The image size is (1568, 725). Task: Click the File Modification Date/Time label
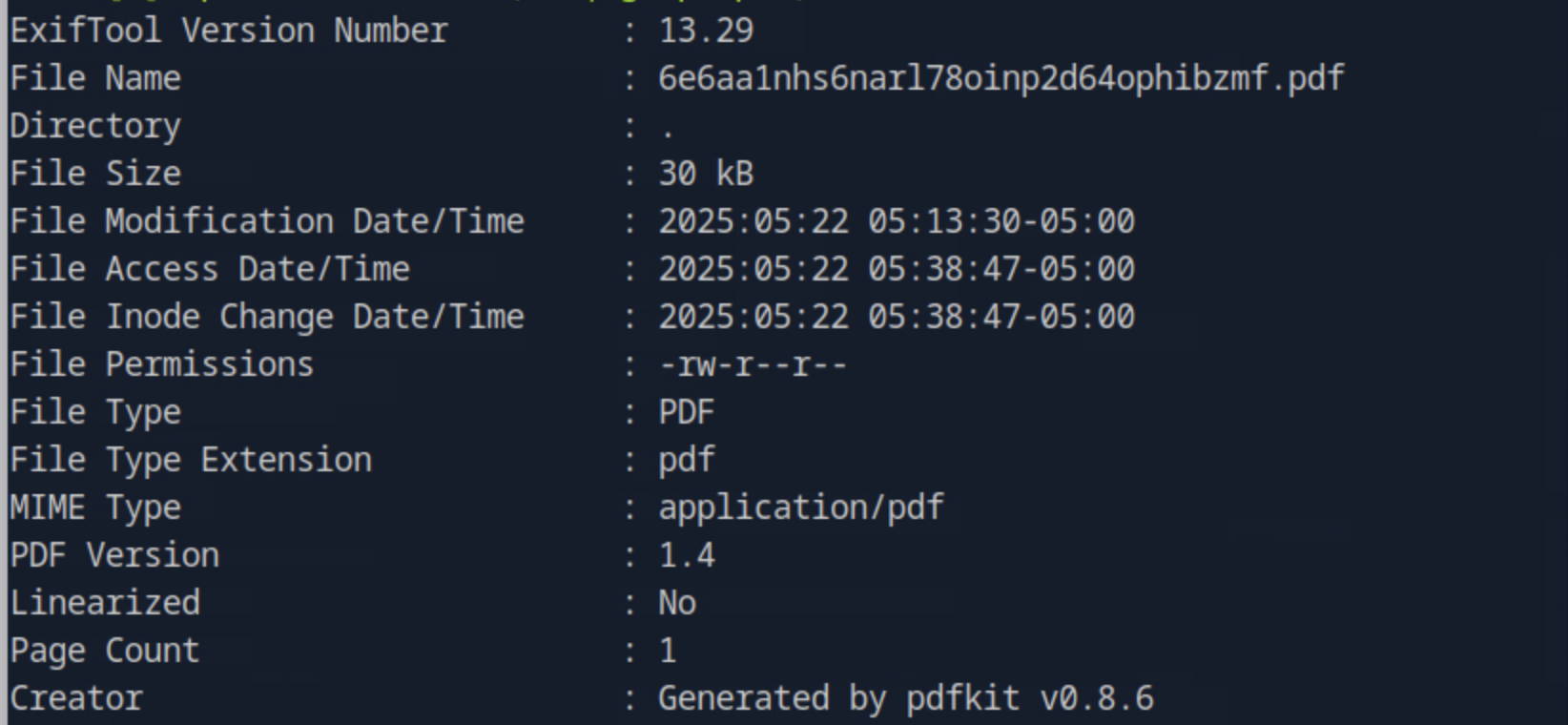click(267, 221)
